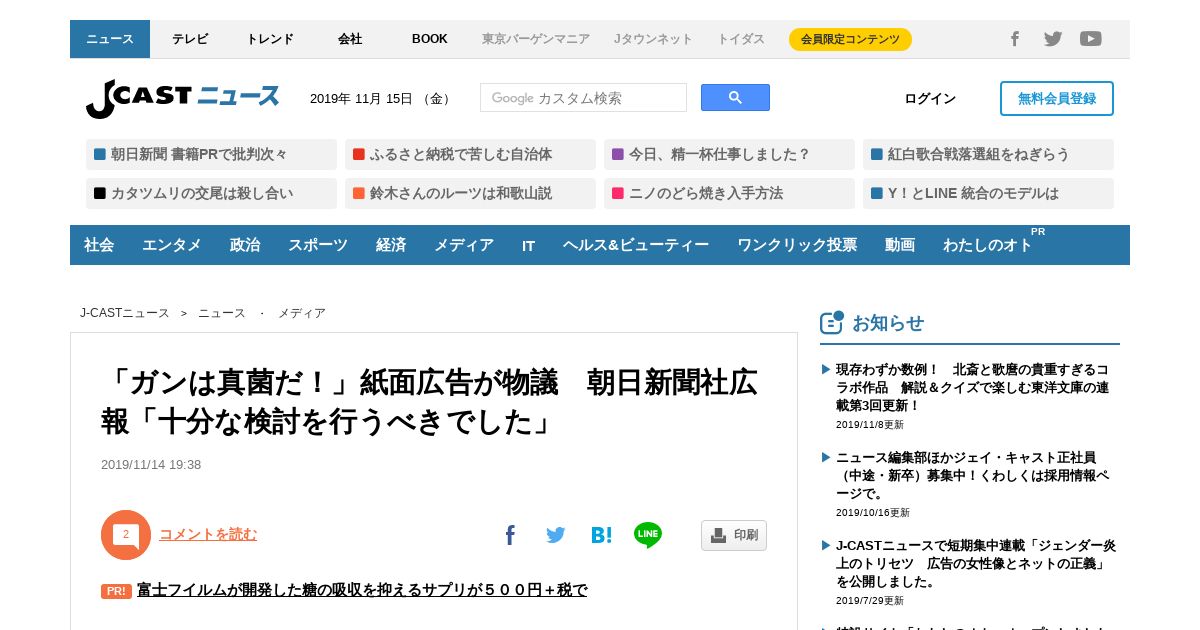Viewport: 1200px width, 630px height.
Task: Open the ワンクリック投票 menu item
Action: click(797, 245)
